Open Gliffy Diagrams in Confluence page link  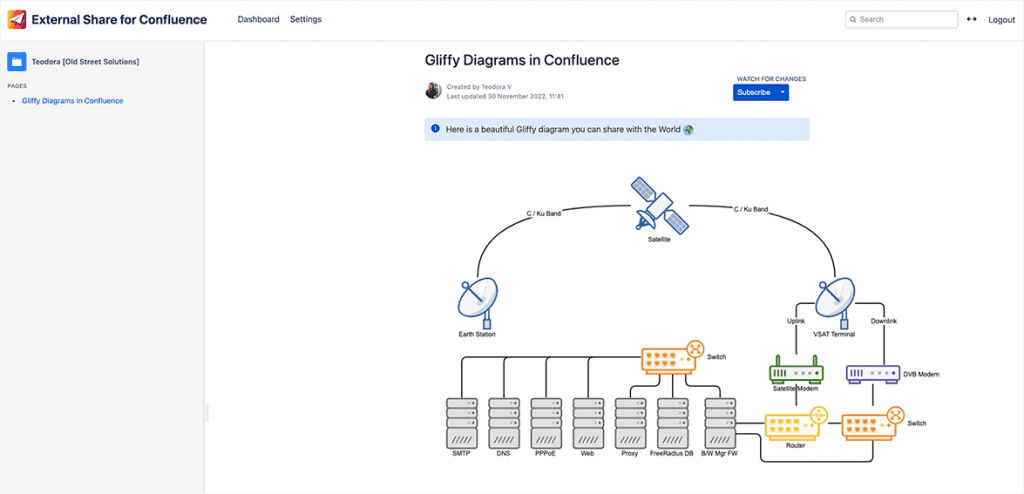click(x=73, y=101)
